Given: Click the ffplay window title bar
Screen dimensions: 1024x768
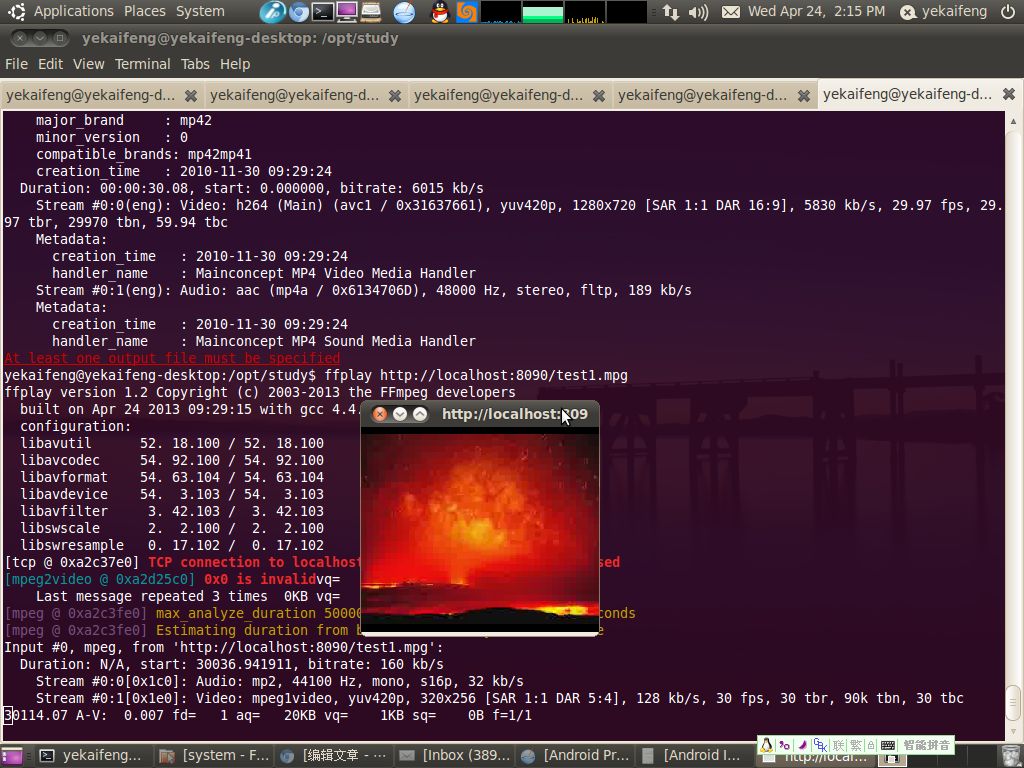Looking at the screenshot, I should [480, 414].
